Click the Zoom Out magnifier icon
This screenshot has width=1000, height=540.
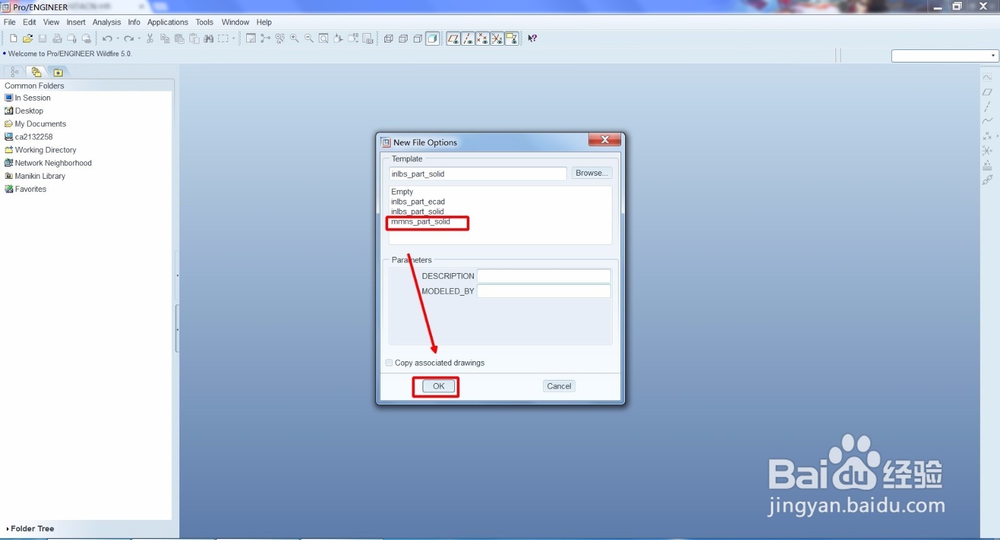(309, 39)
